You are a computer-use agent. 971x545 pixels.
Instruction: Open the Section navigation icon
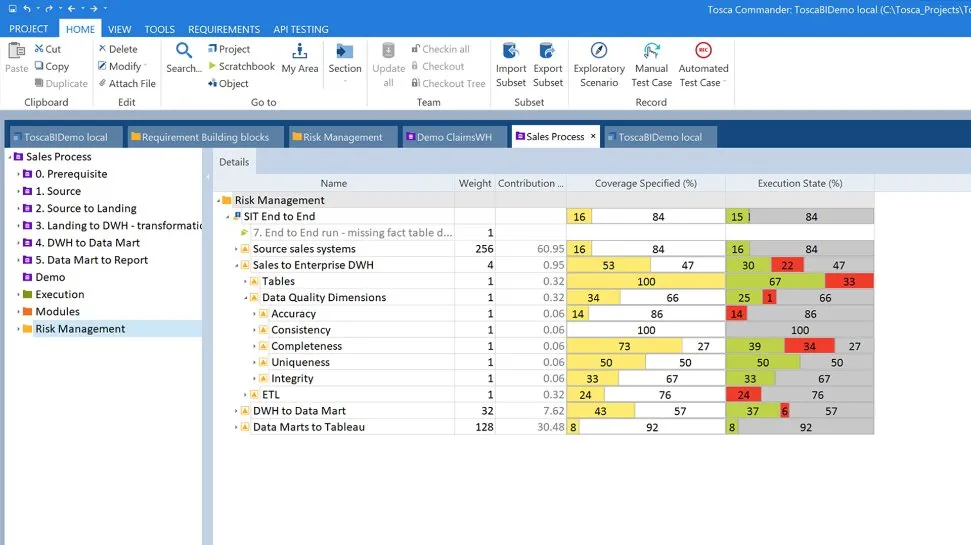tap(345, 52)
